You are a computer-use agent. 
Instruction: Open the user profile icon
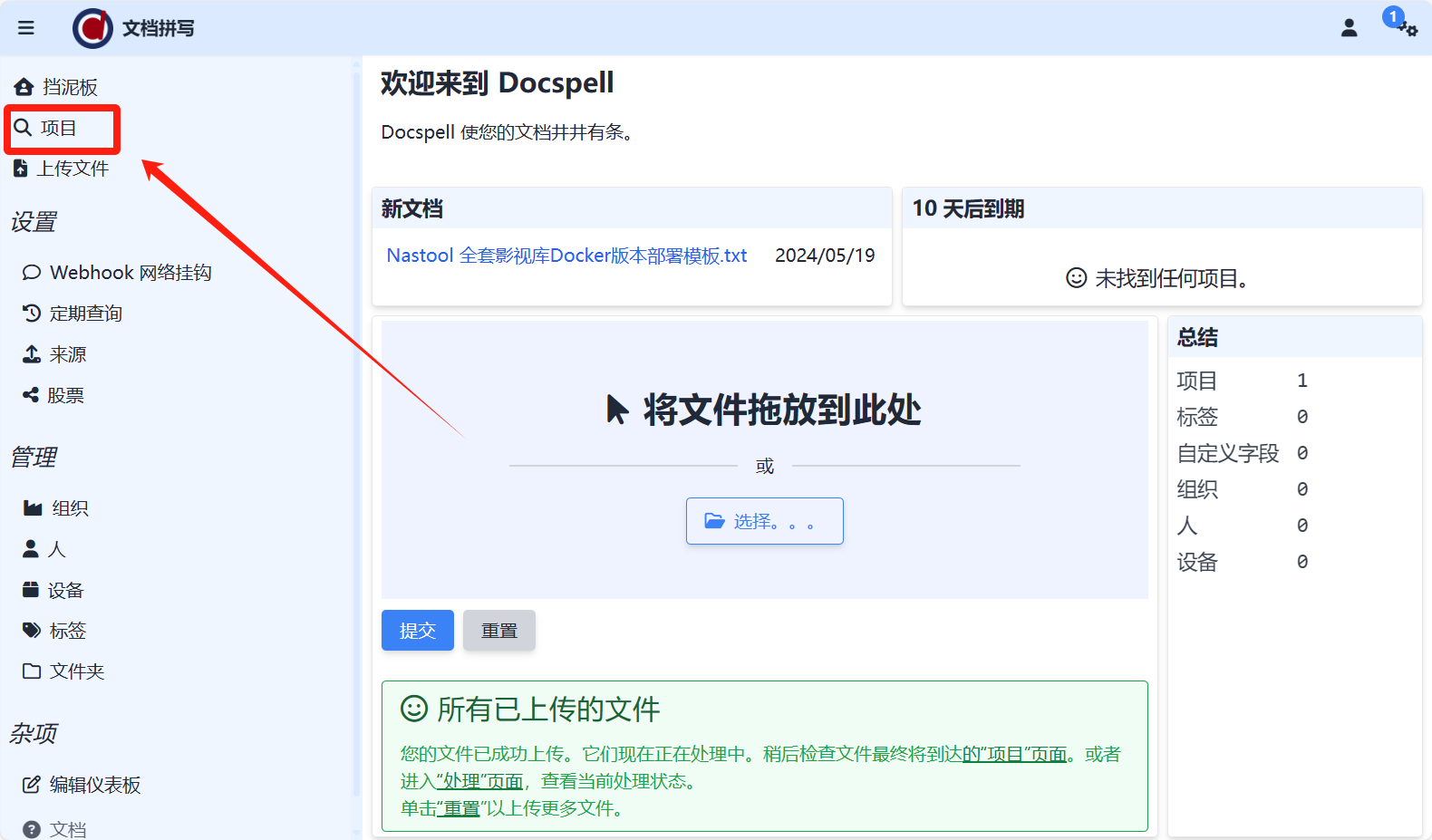[1349, 28]
